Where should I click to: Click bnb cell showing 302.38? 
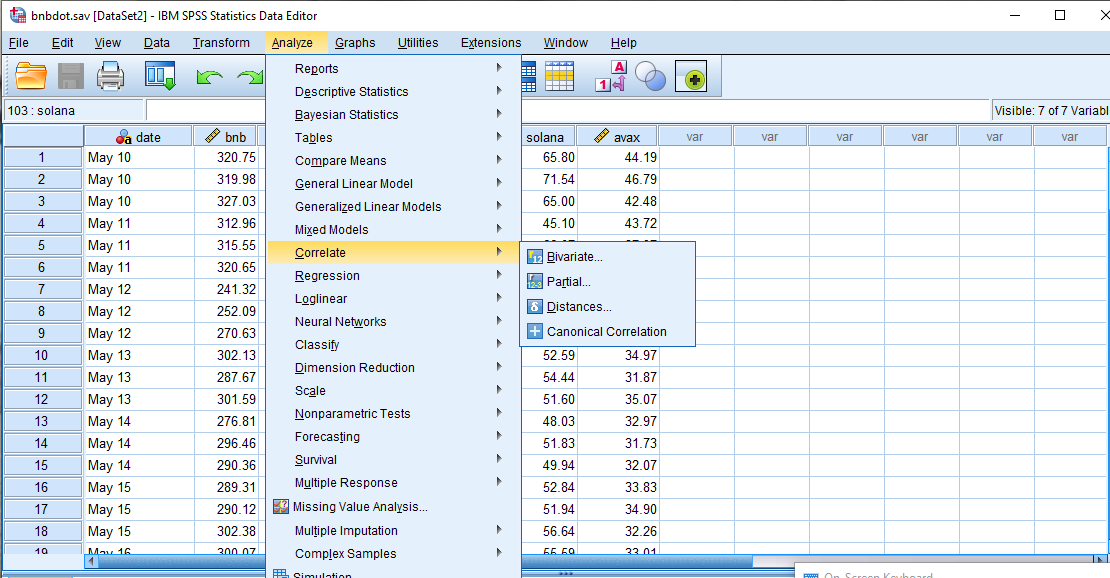226,531
